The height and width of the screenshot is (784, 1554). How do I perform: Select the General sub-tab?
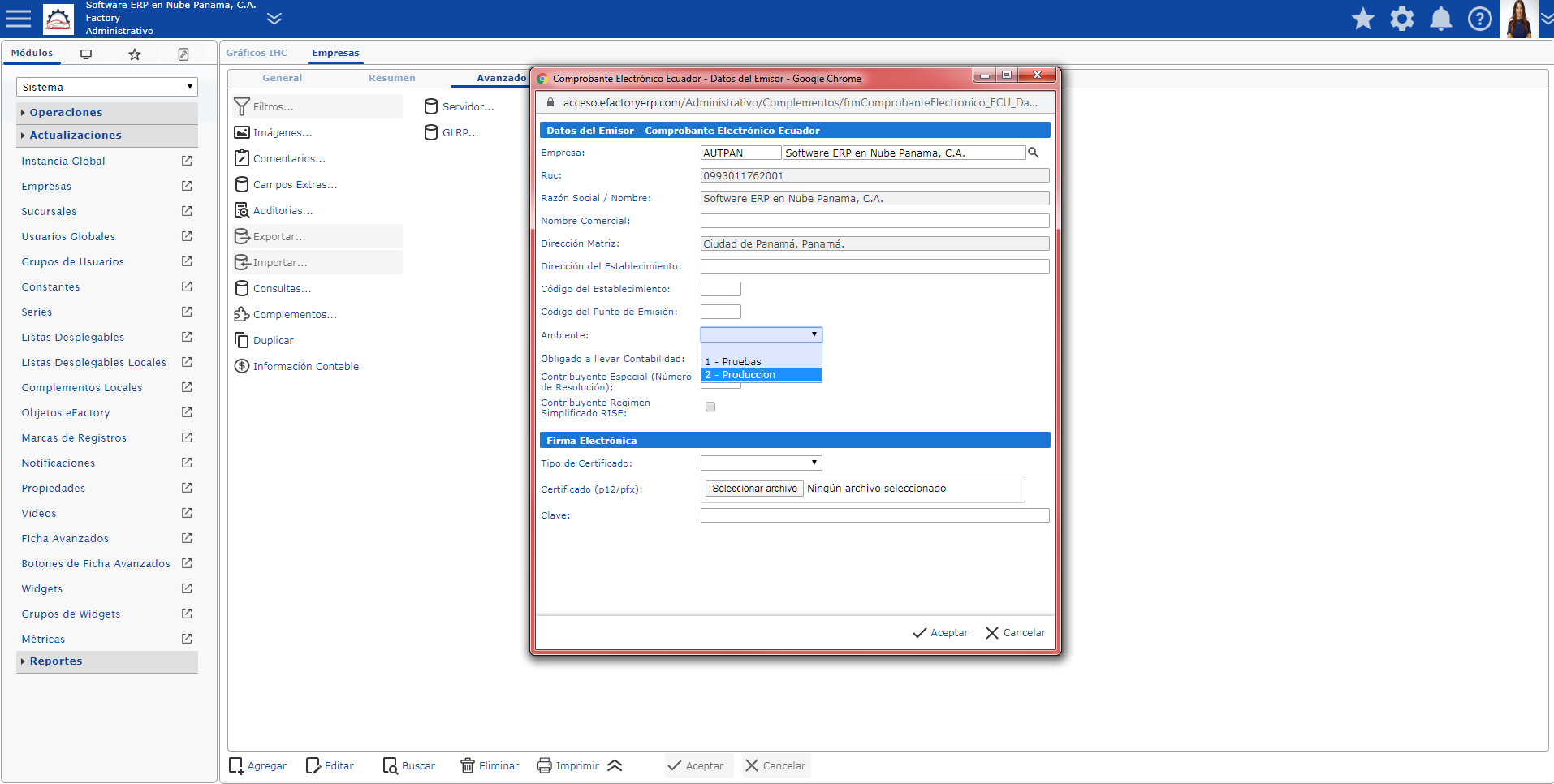click(x=282, y=78)
